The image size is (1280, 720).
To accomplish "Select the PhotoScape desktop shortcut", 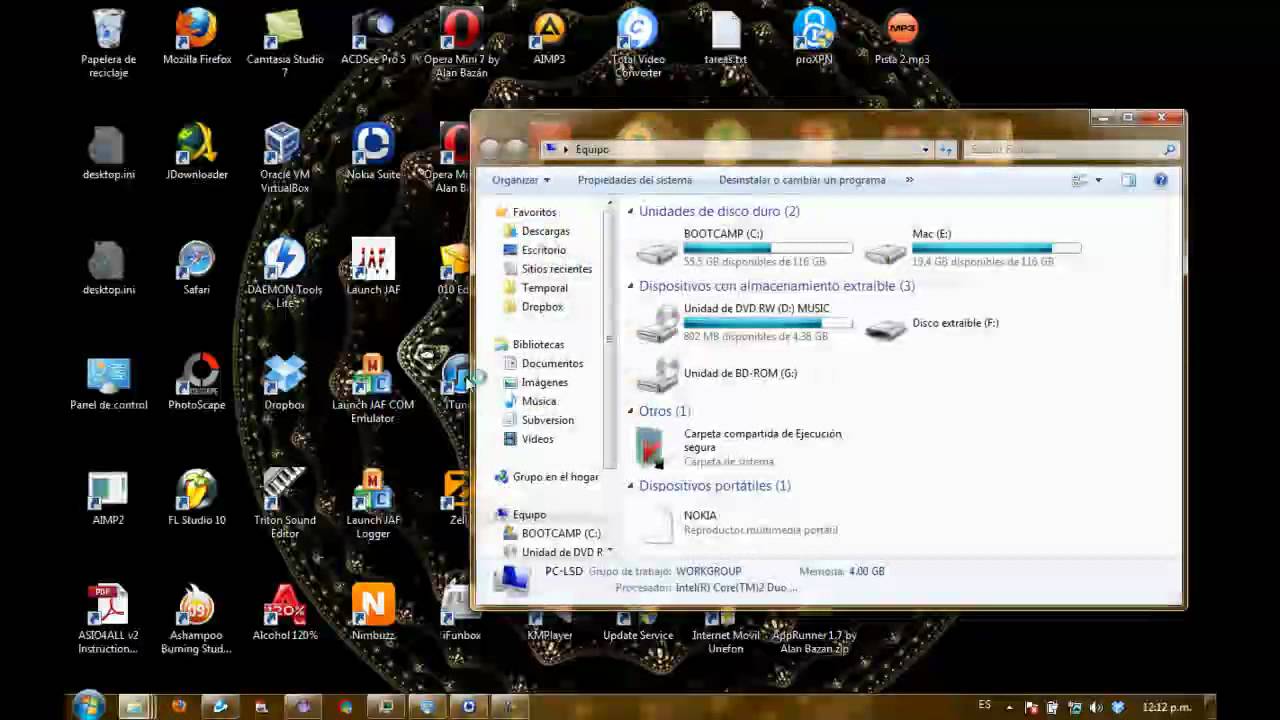I will 197,383.
